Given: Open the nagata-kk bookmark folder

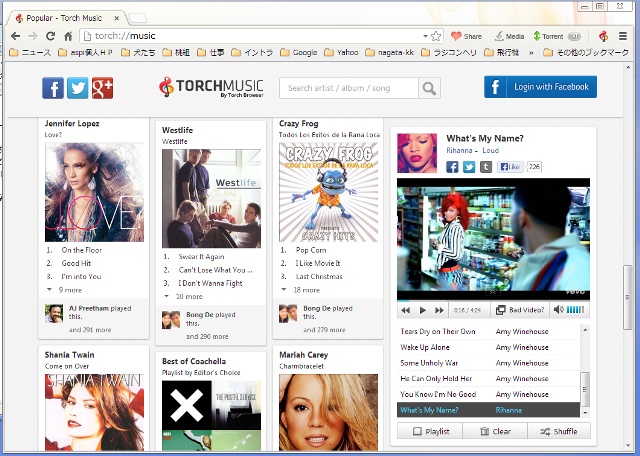Looking at the screenshot, I should click(x=389, y=52).
